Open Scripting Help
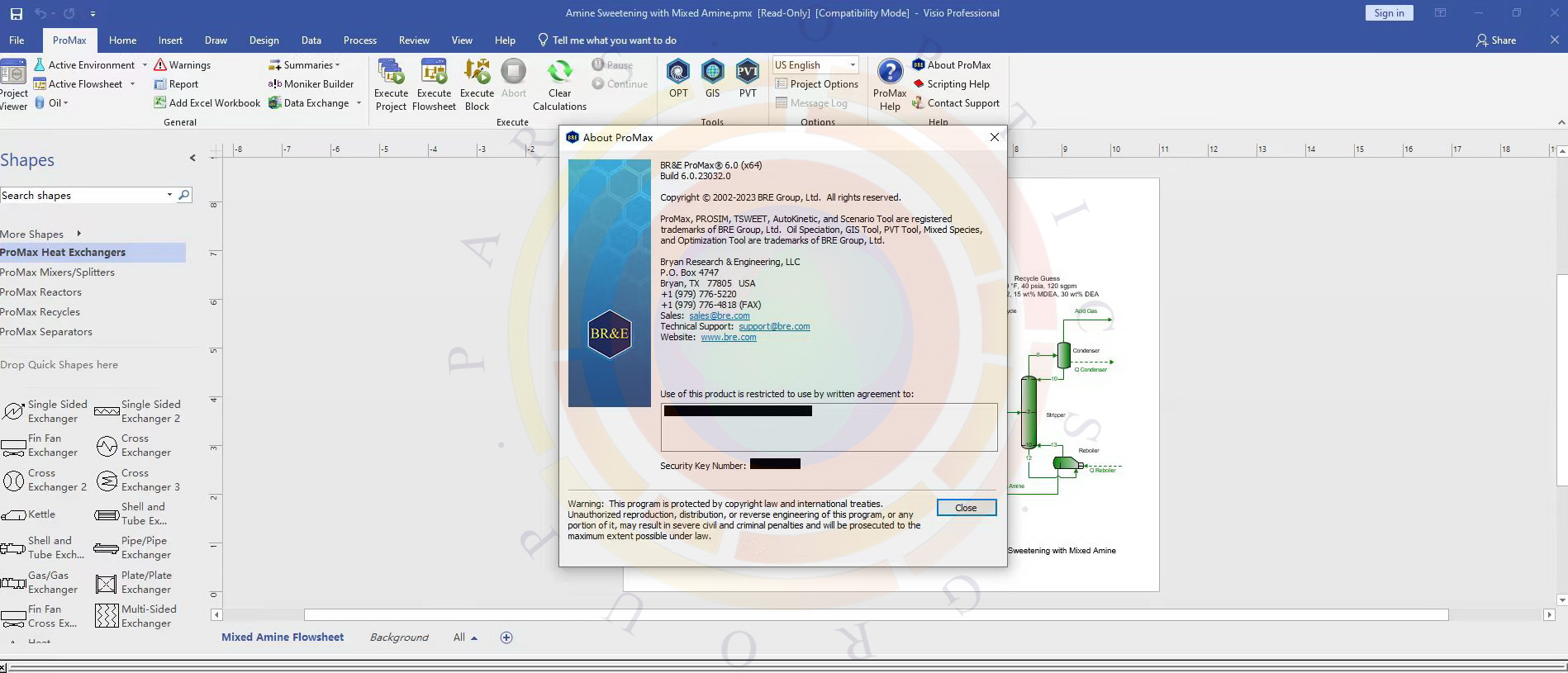The width and height of the screenshot is (1568, 673). (951, 83)
